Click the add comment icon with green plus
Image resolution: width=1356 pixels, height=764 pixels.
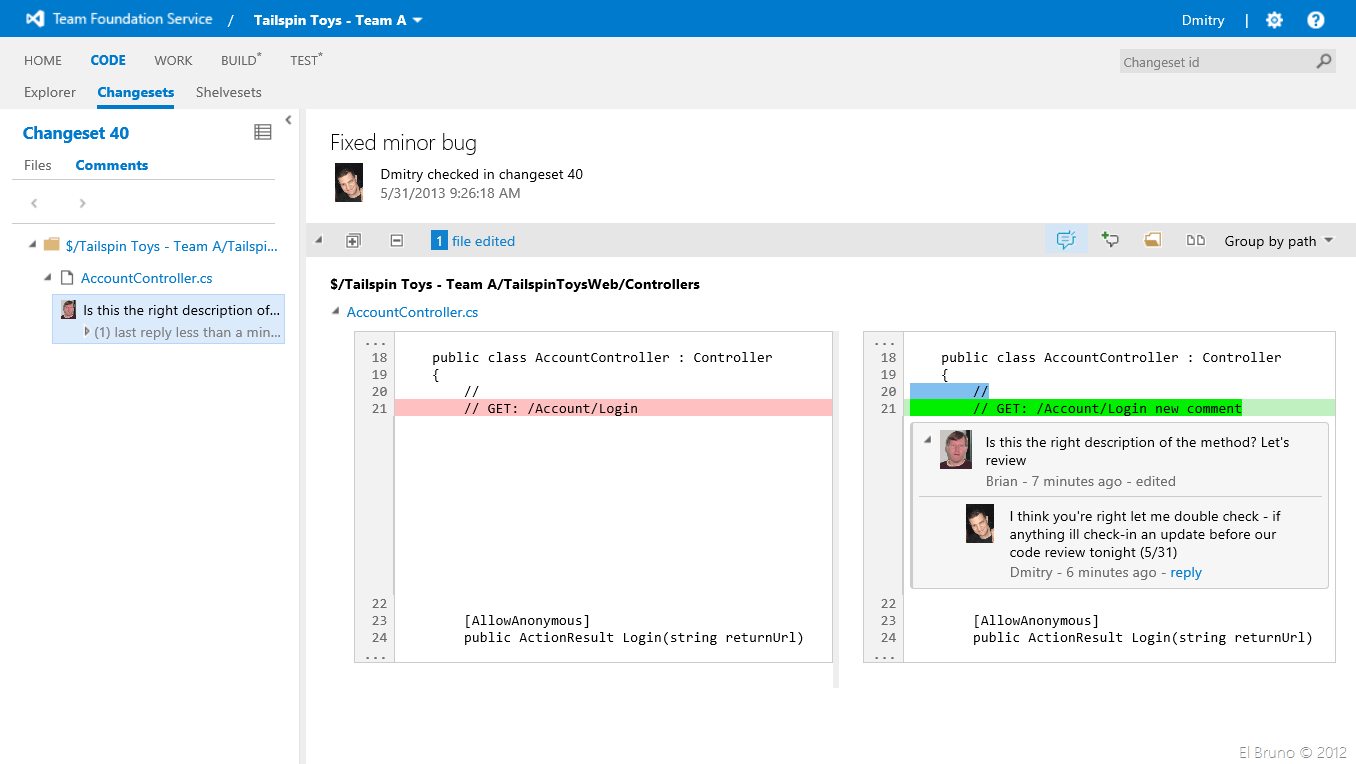click(1109, 240)
